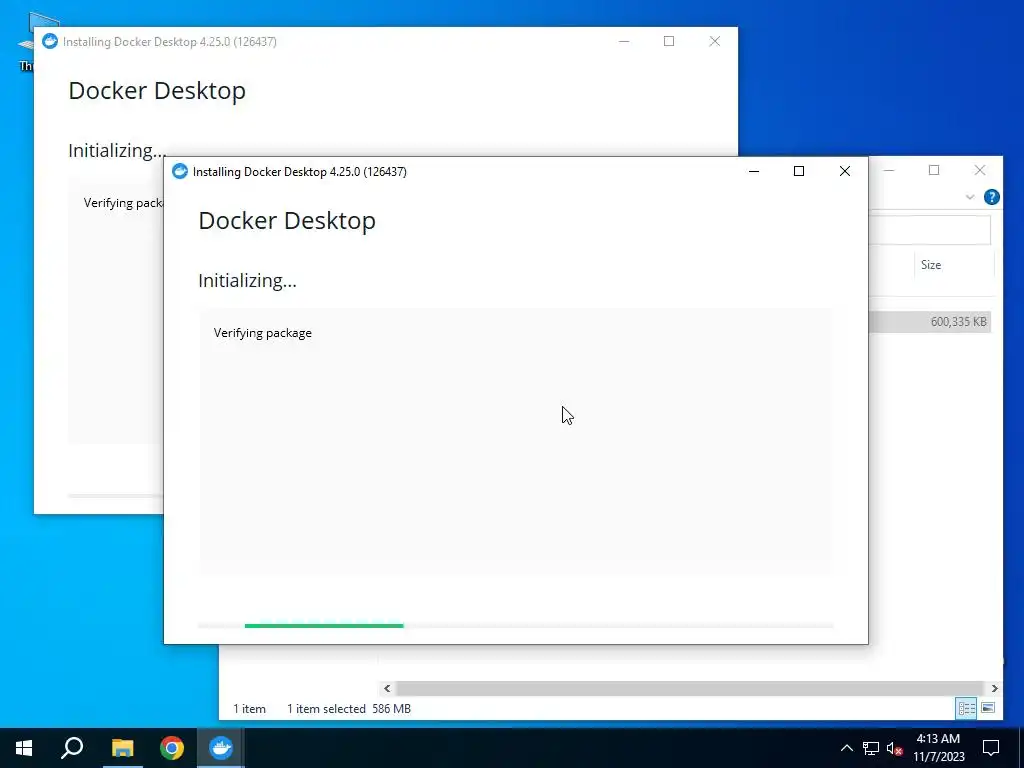Switch Explorer to details view

[x=967, y=708]
